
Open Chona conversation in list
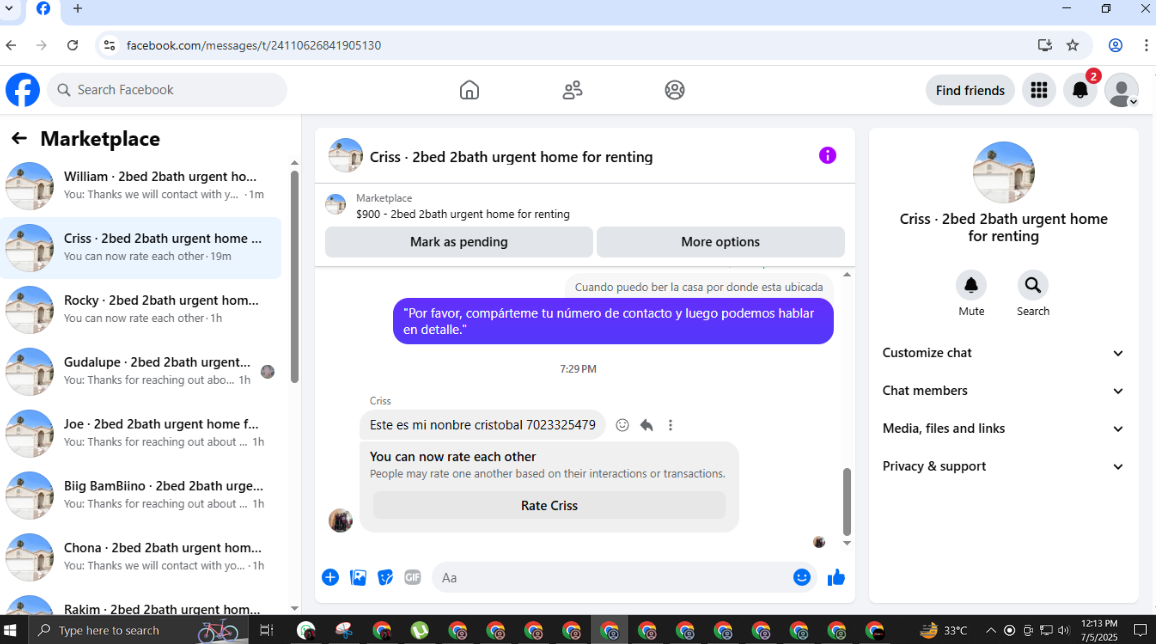pyautogui.click(x=142, y=557)
